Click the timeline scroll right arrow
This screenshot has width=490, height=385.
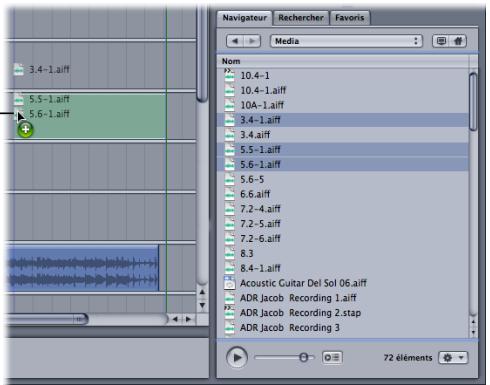coord(188,319)
